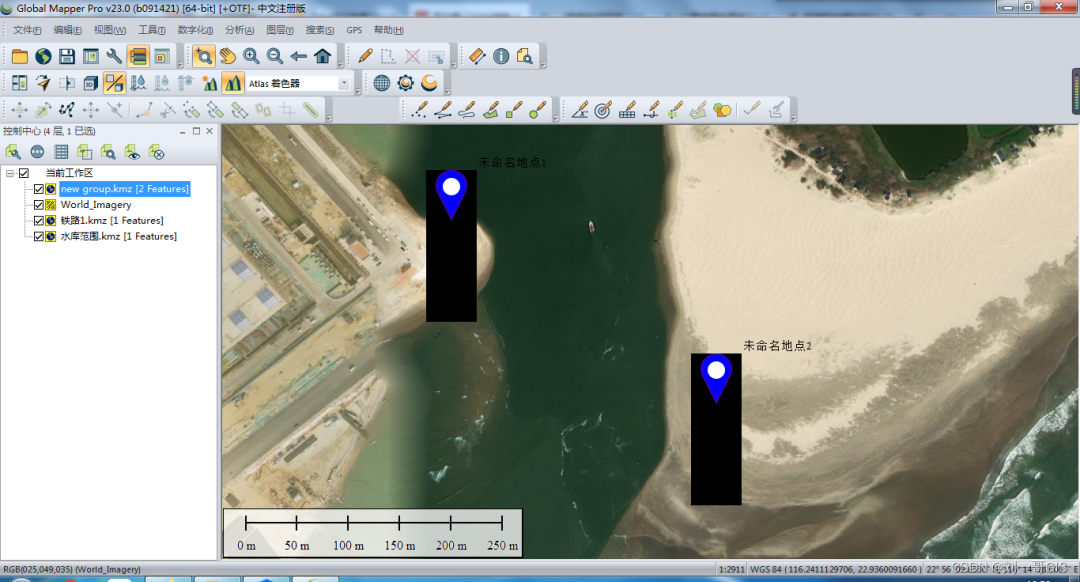Open the search by attributes document icon

tap(525, 56)
